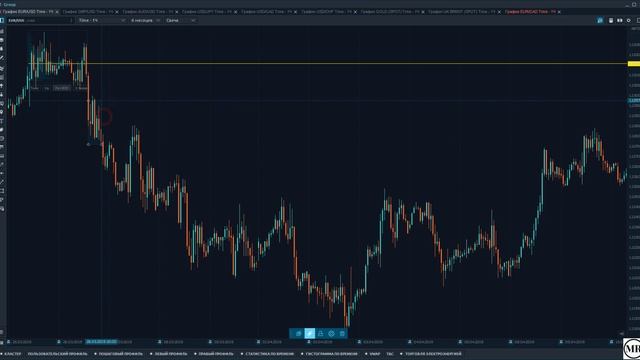Click the alert bell icon in floating toolbar

point(320,333)
